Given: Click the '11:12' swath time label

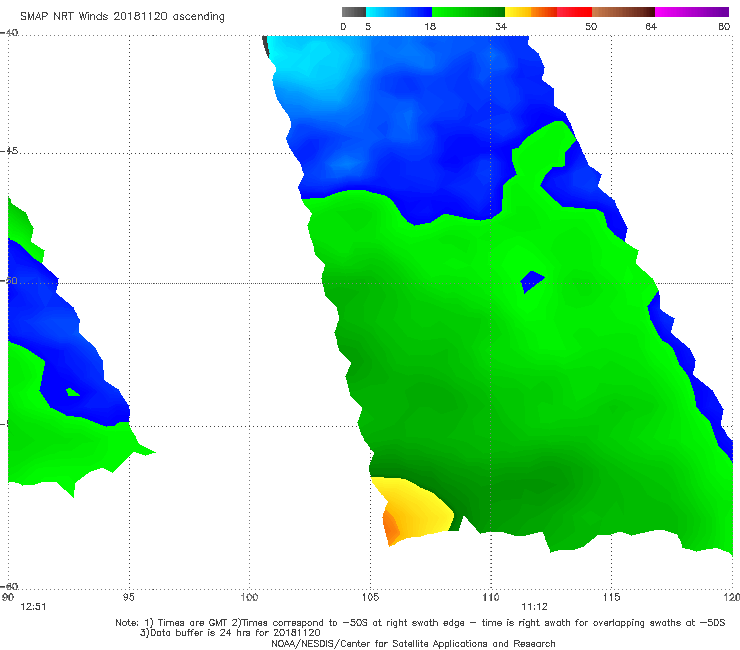Looking at the screenshot, I should pyautogui.click(x=534, y=607).
